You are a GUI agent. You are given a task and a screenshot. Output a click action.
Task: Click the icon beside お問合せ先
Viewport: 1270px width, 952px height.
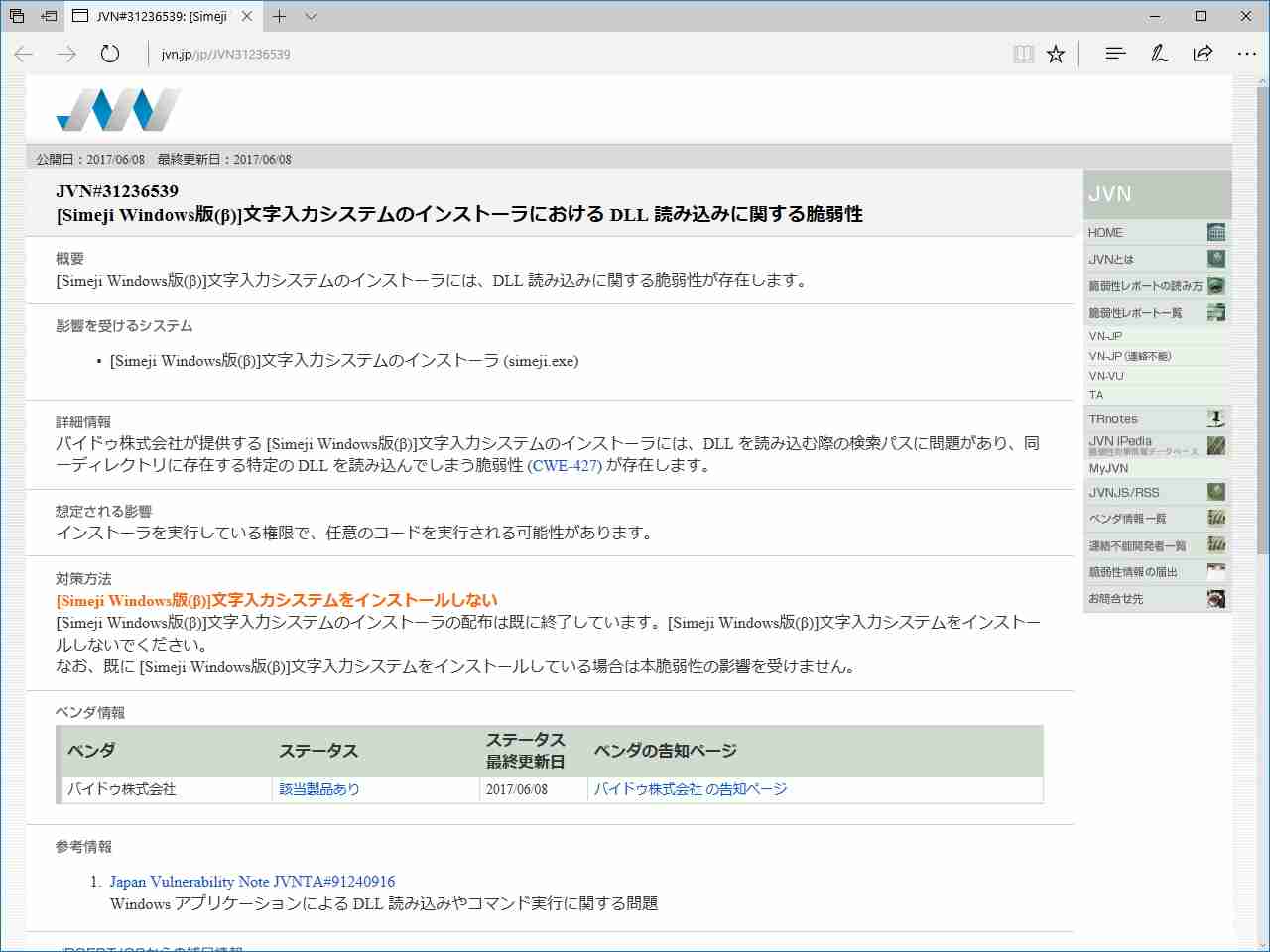point(1216,599)
